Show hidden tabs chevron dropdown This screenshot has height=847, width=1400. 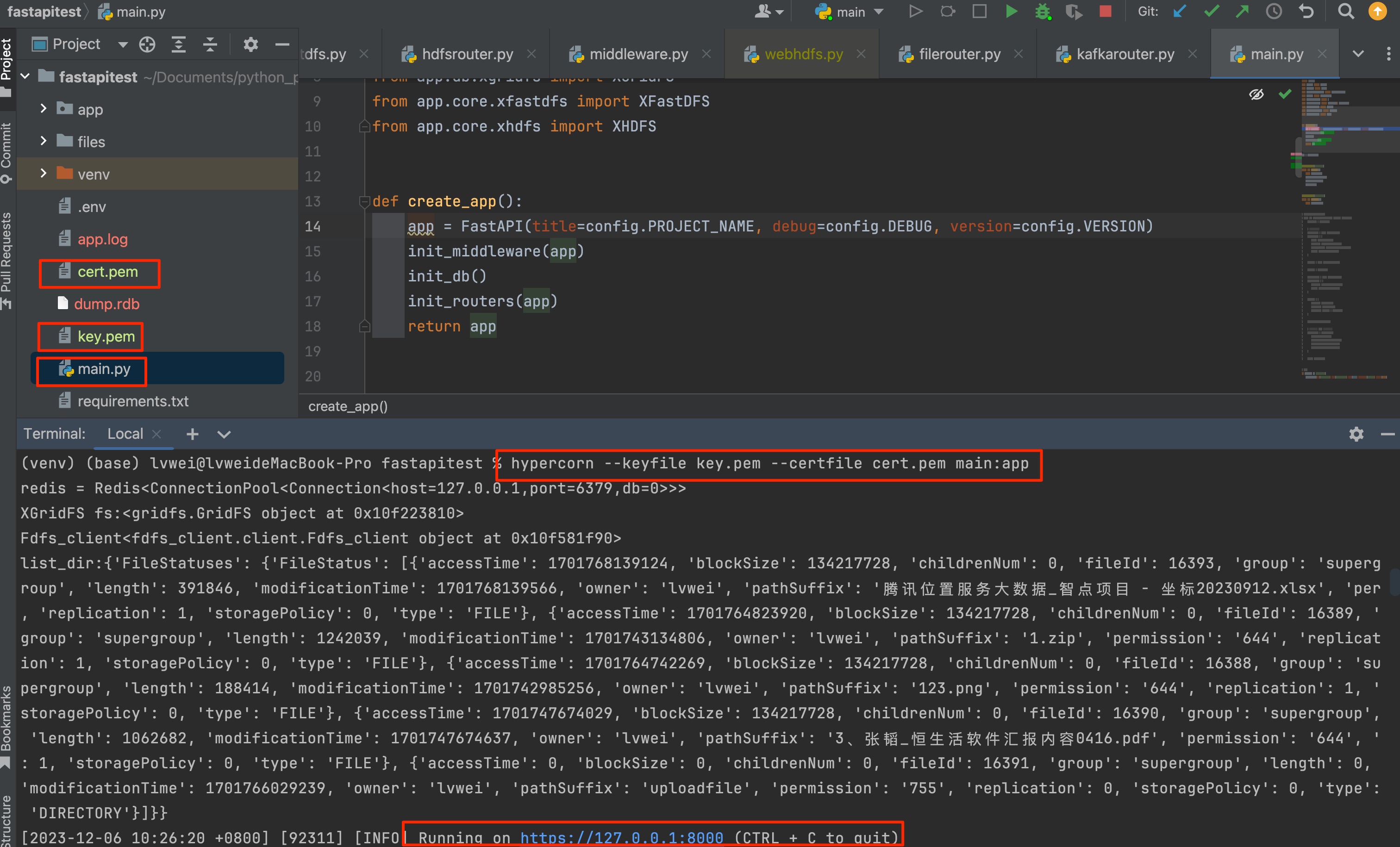(1358, 54)
